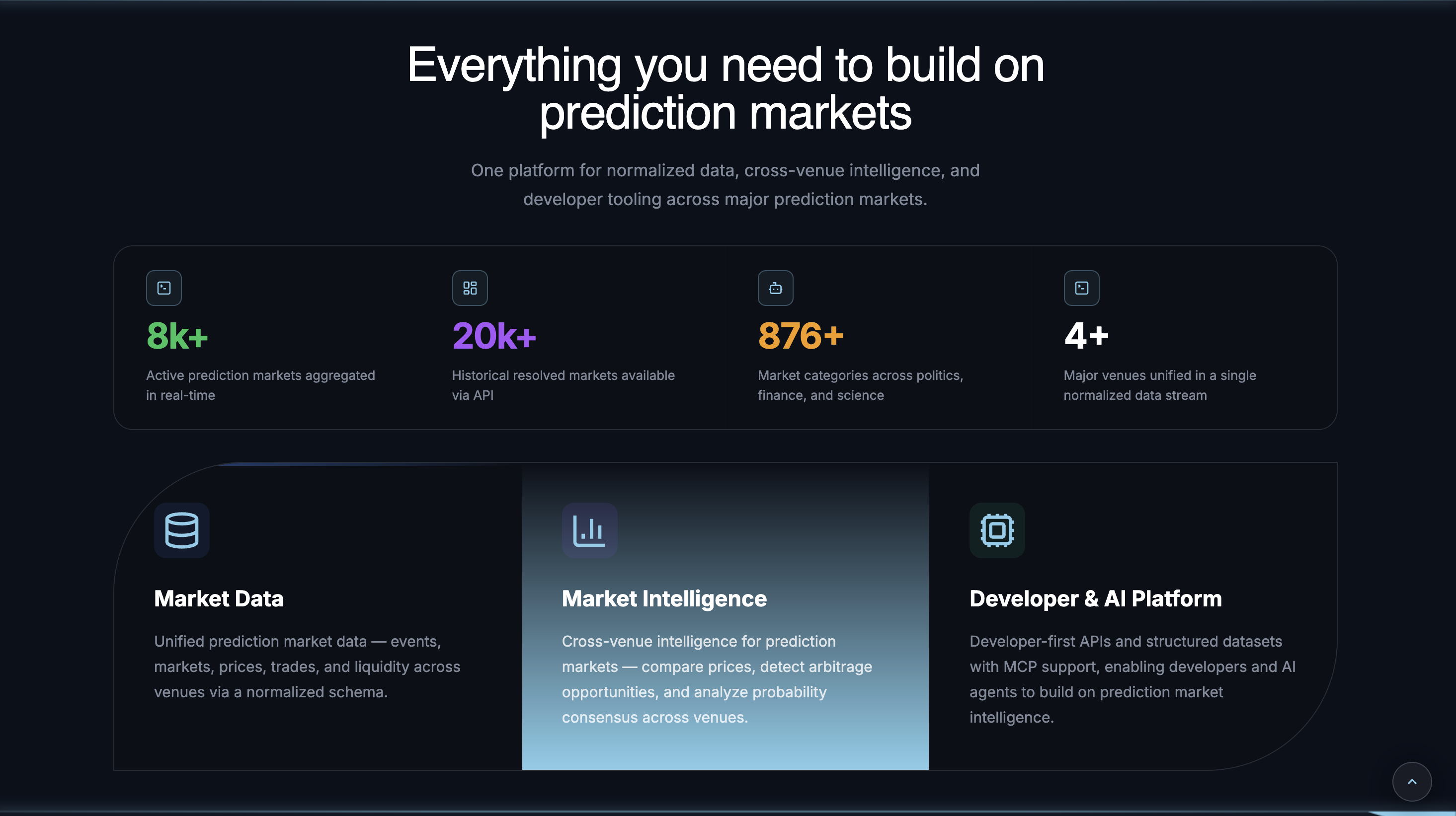Screen dimensions: 1456x816
Task: Click the bar chart icon on Market Intelligence
Action: 589,530
